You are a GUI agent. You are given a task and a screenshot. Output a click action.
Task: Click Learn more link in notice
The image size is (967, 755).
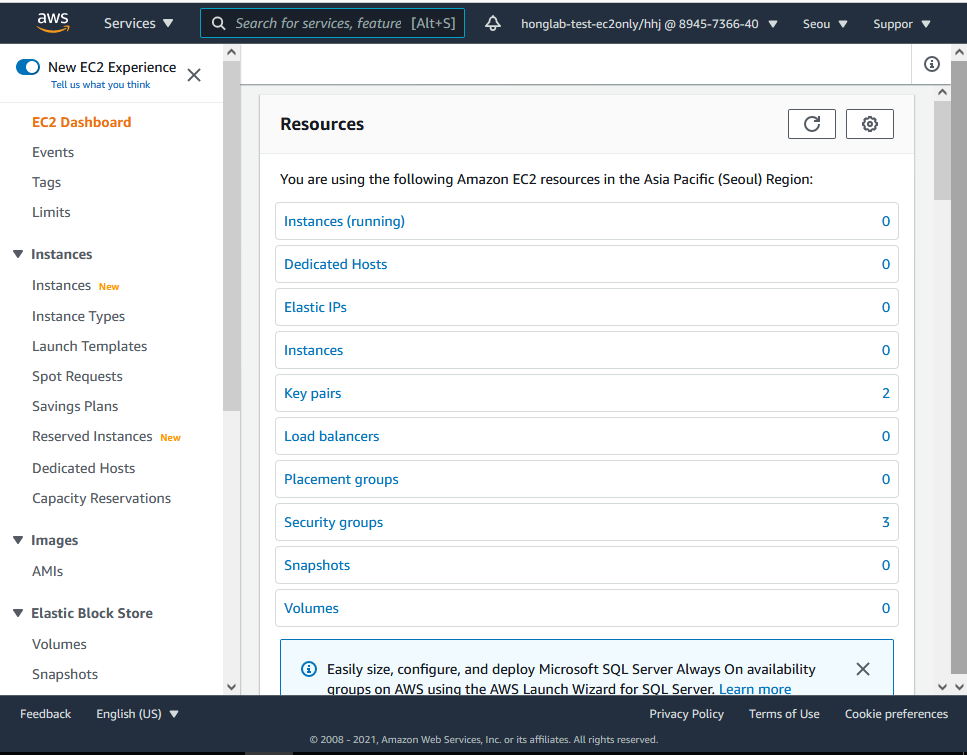tap(755, 689)
